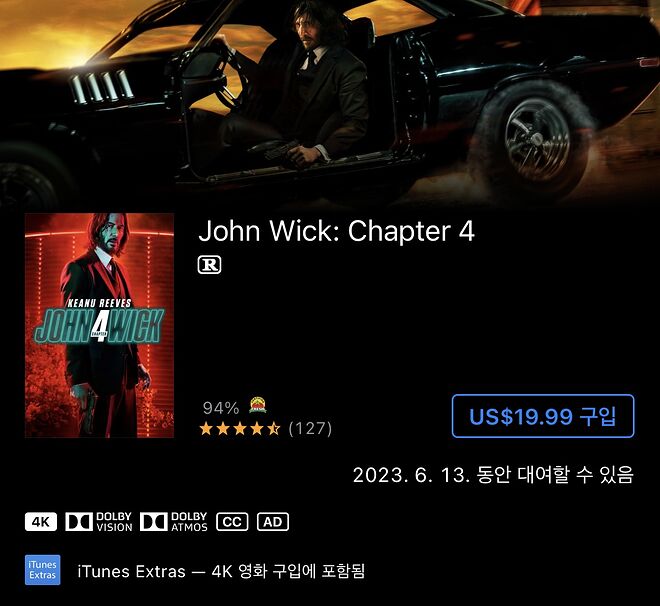660x606 pixels.
Task: Click the Dolby Vision double-D logo
Action: [79, 522]
